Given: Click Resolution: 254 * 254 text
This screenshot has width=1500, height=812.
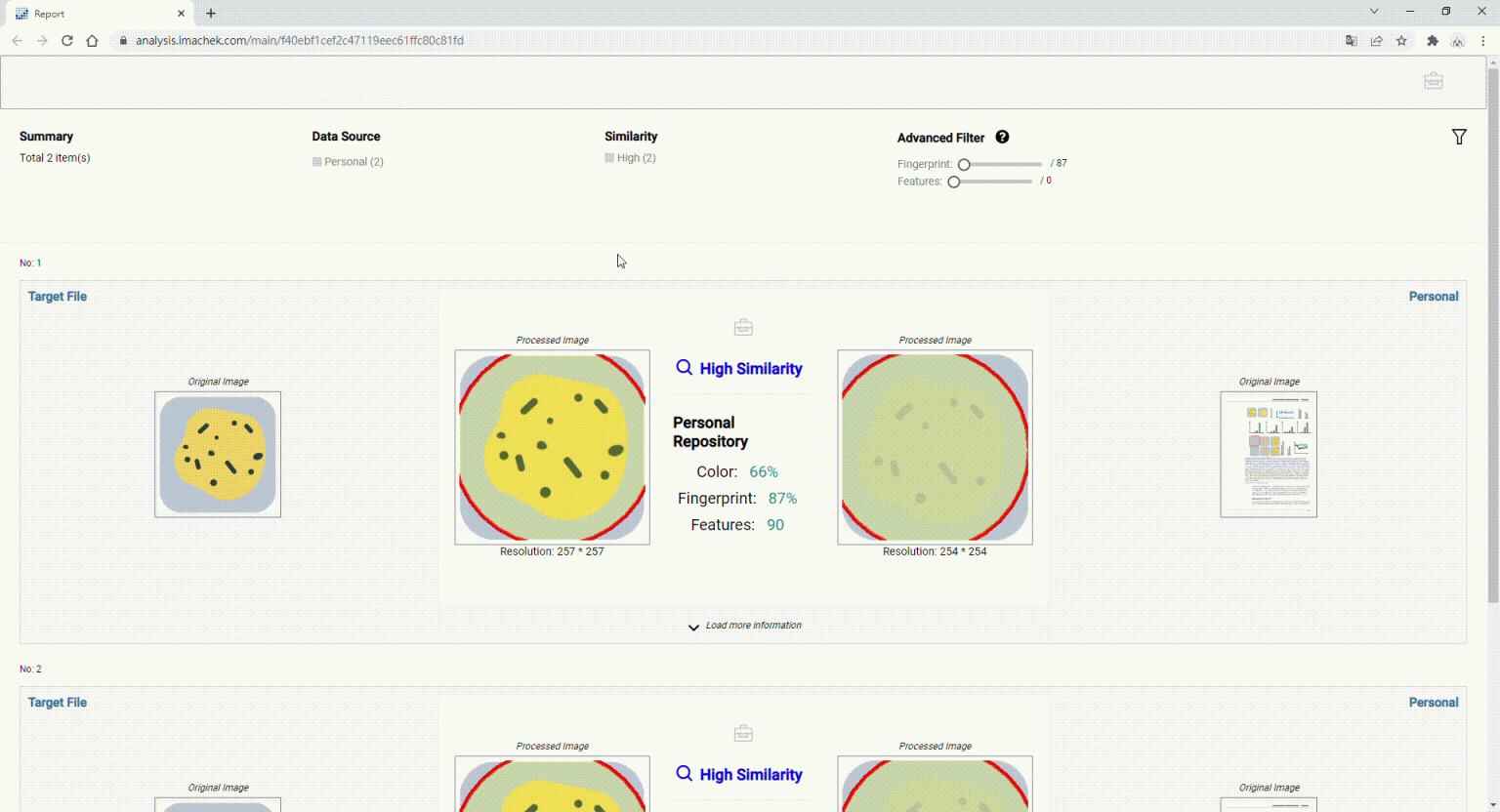Looking at the screenshot, I should click(935, 551).
